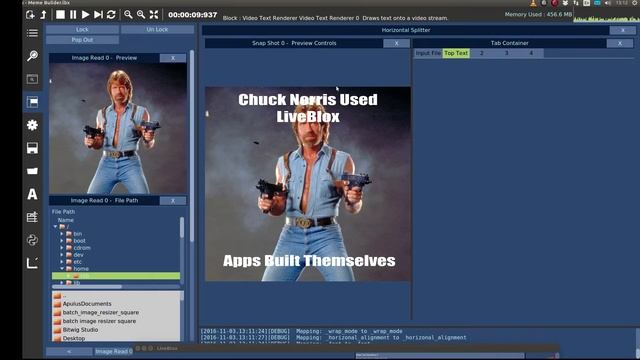Collapse the home folder tree node
640x360 pixels.
pyautogui.click(x=62, y=269)
